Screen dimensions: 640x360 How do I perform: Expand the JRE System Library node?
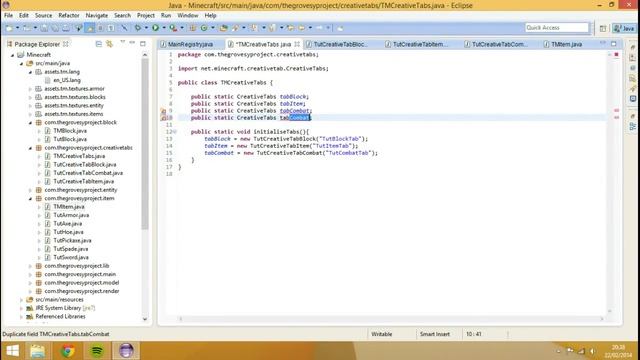pyautogui.click(x=22, y=308)
